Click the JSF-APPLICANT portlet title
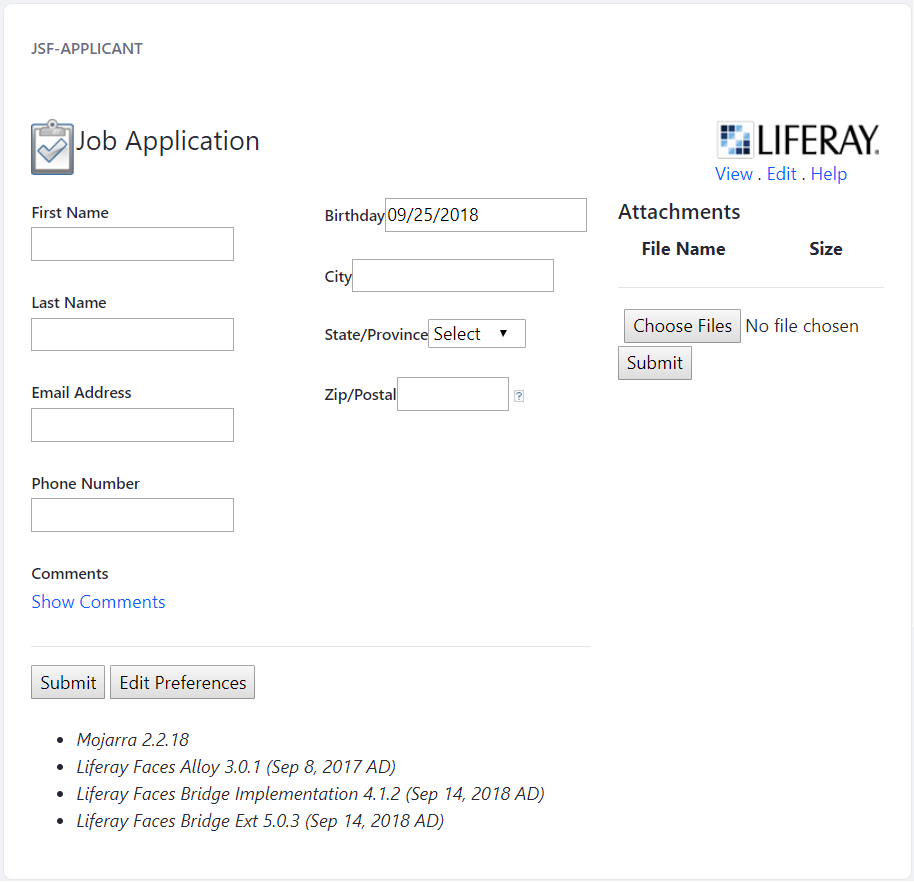 click(87, 48)
